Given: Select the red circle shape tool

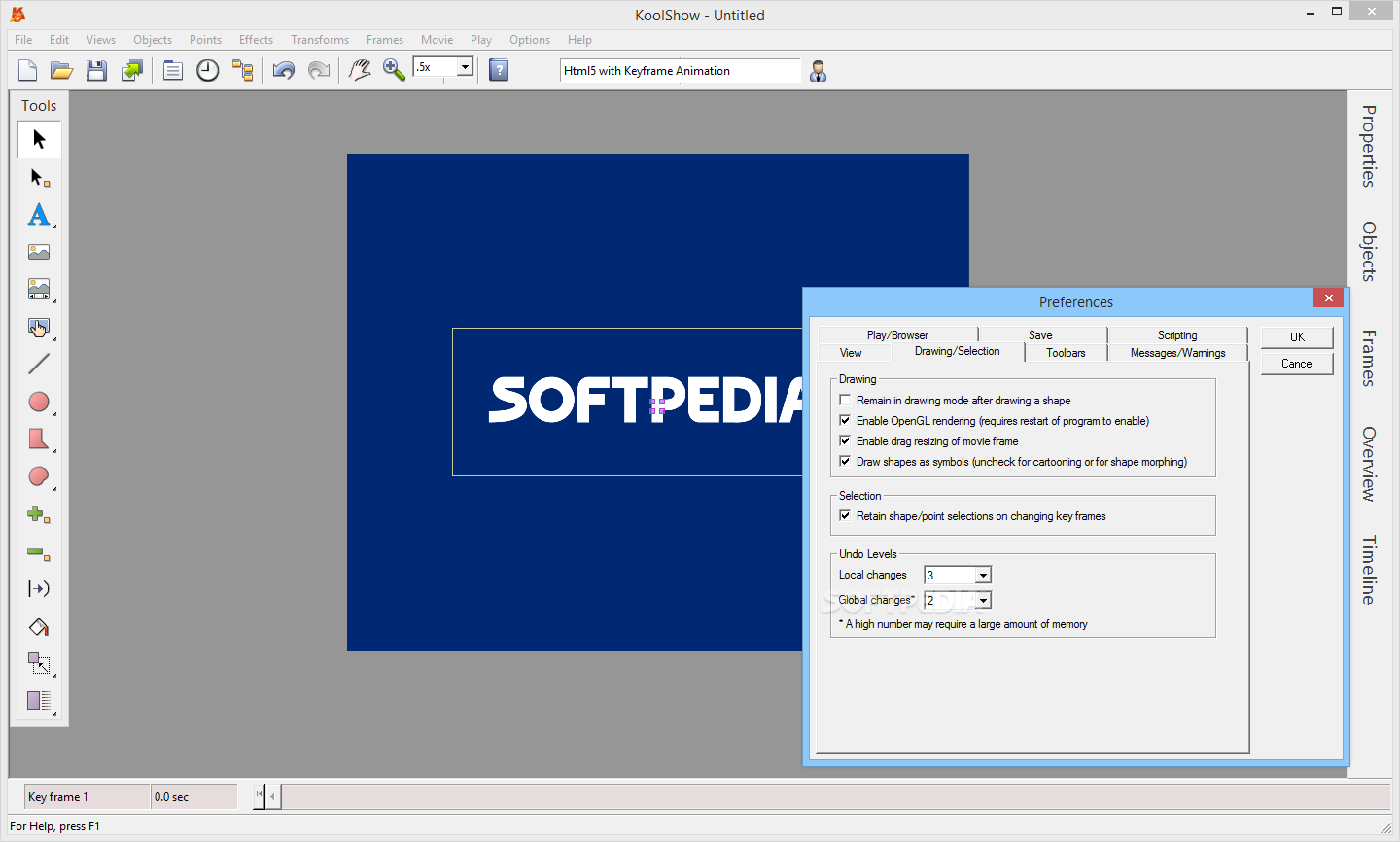Looking at the screenshot, I should (39, 402).
